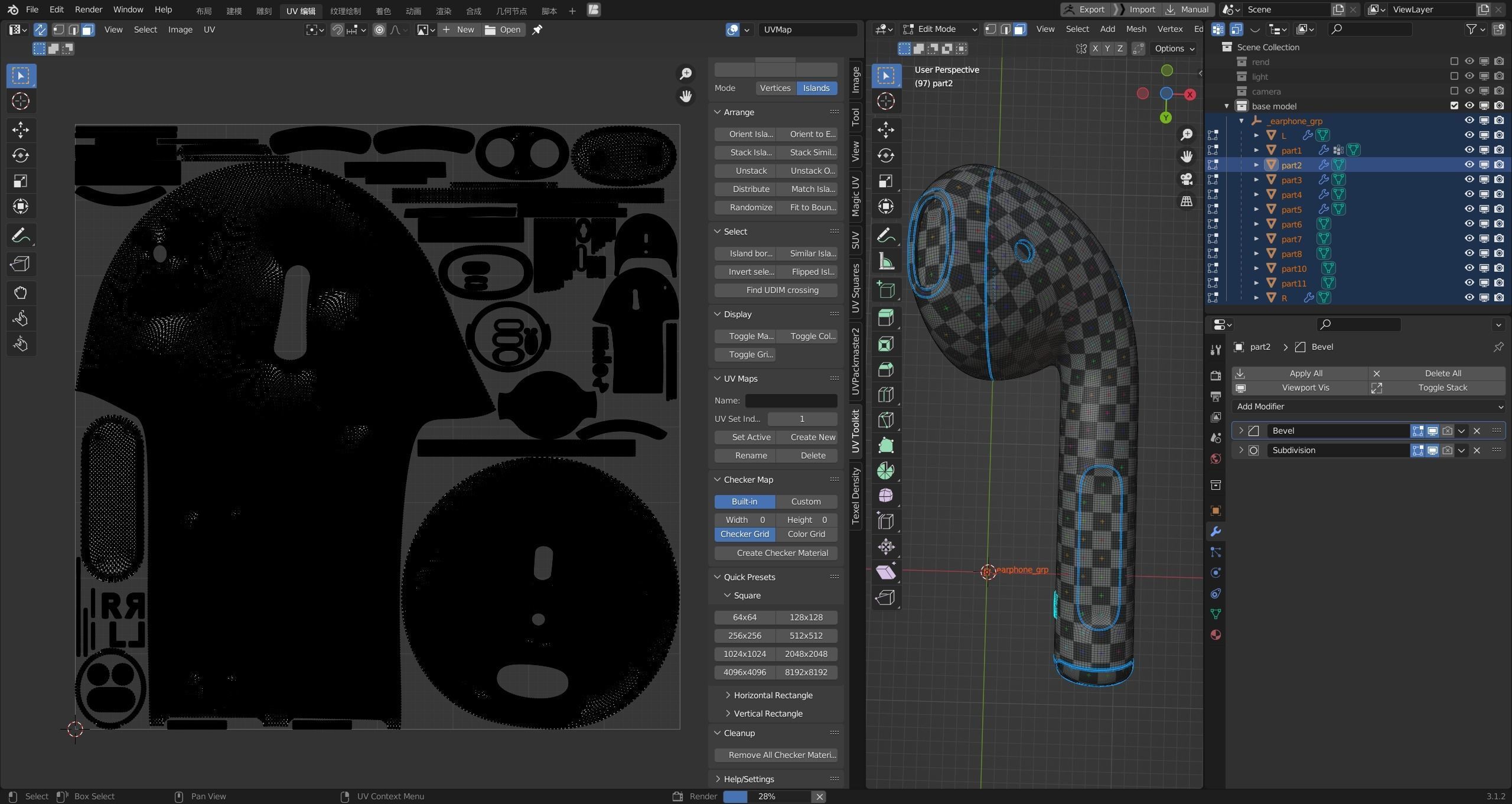Open the Render menu in top bar
This screenshot has height=804, width=1512.
(x=88, y=9)
